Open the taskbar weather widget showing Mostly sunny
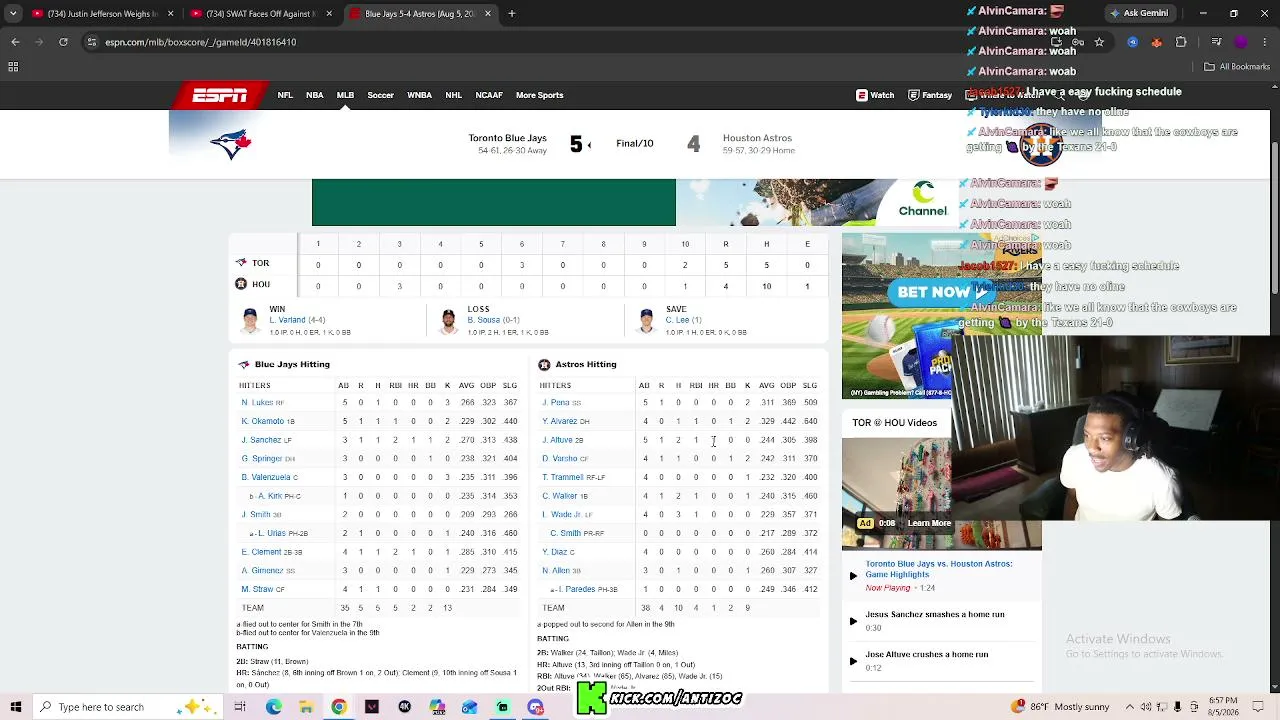This screenshot has height=720, width=1280. pyautogui.click(x=1060, y=707)
